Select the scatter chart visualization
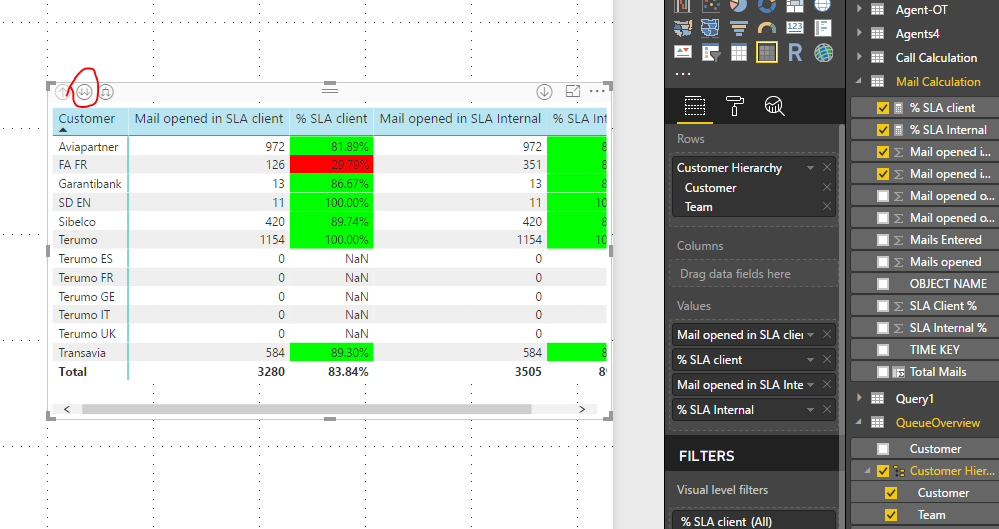Screen dimensions: 999x529 click(x=710, y=5)
